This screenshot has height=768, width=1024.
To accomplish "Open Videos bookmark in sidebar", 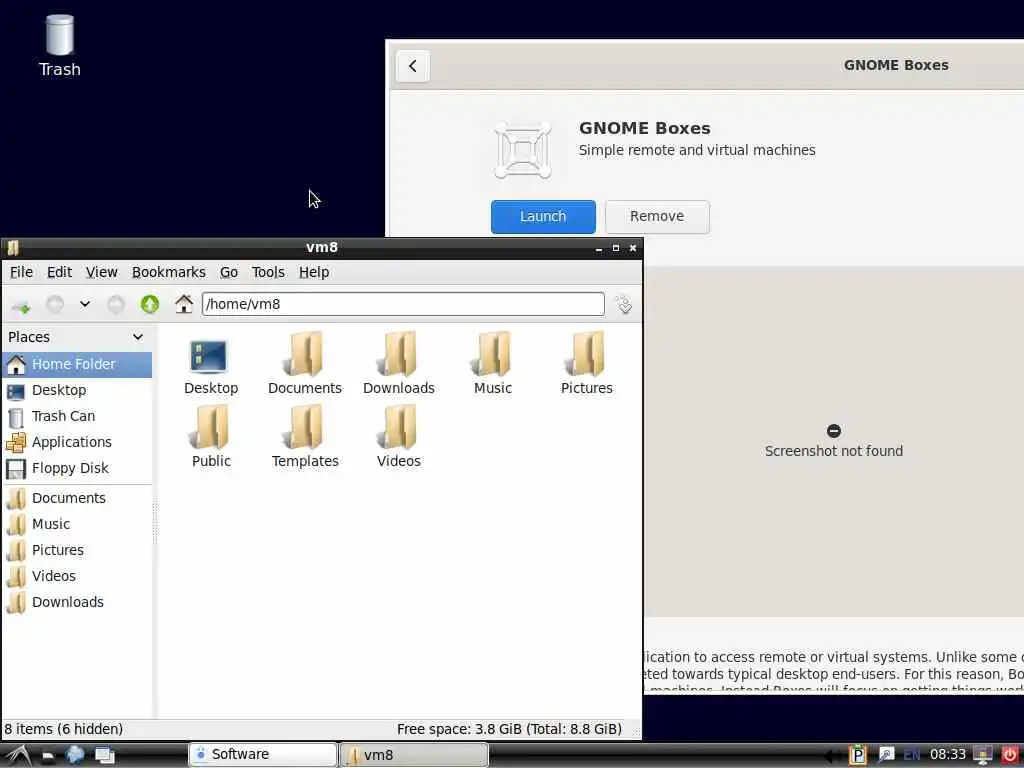I will (77, 577).
